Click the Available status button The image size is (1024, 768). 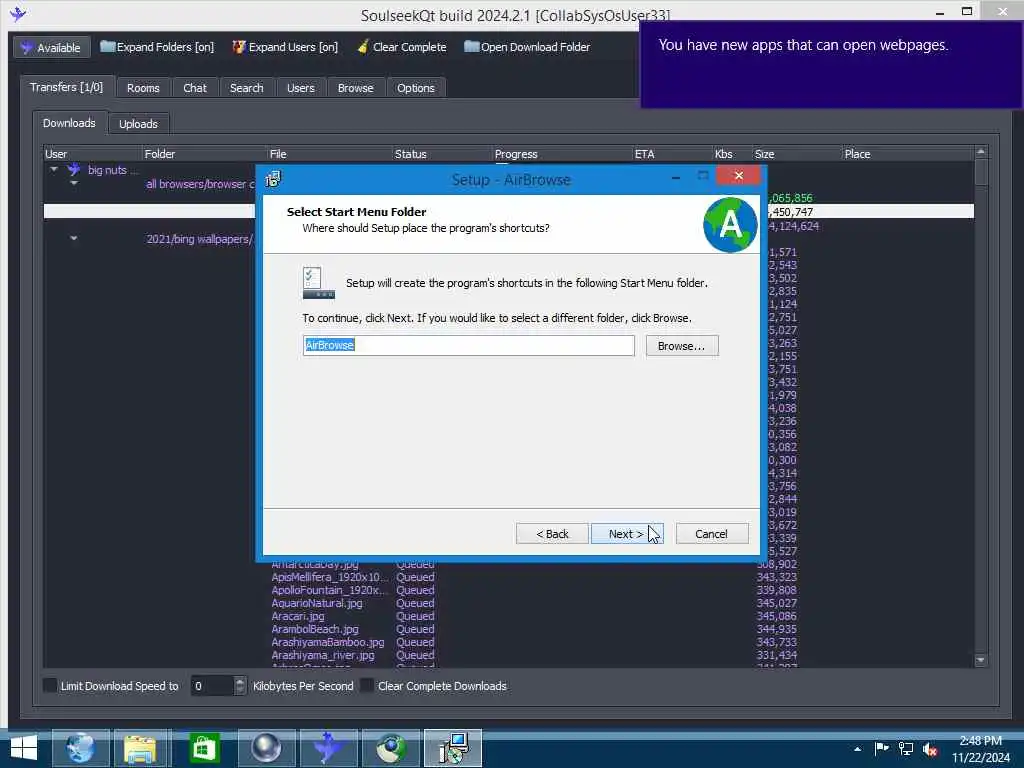click(52, 47)
